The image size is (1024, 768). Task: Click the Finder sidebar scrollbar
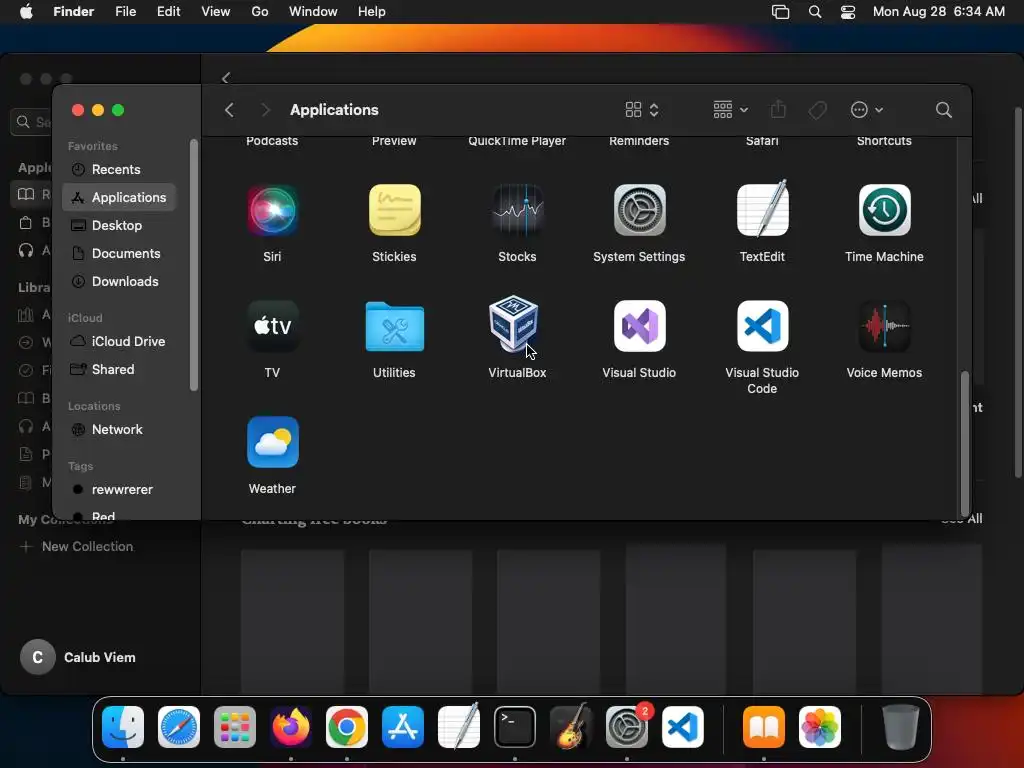193,265
